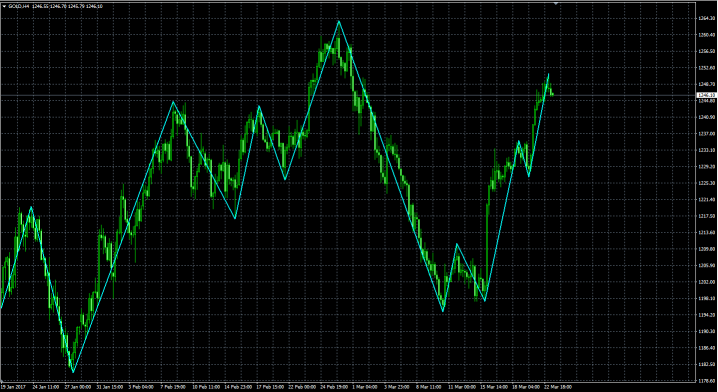Click the 1264.30 price scale label
718x392 pixels.
point(707,18)
